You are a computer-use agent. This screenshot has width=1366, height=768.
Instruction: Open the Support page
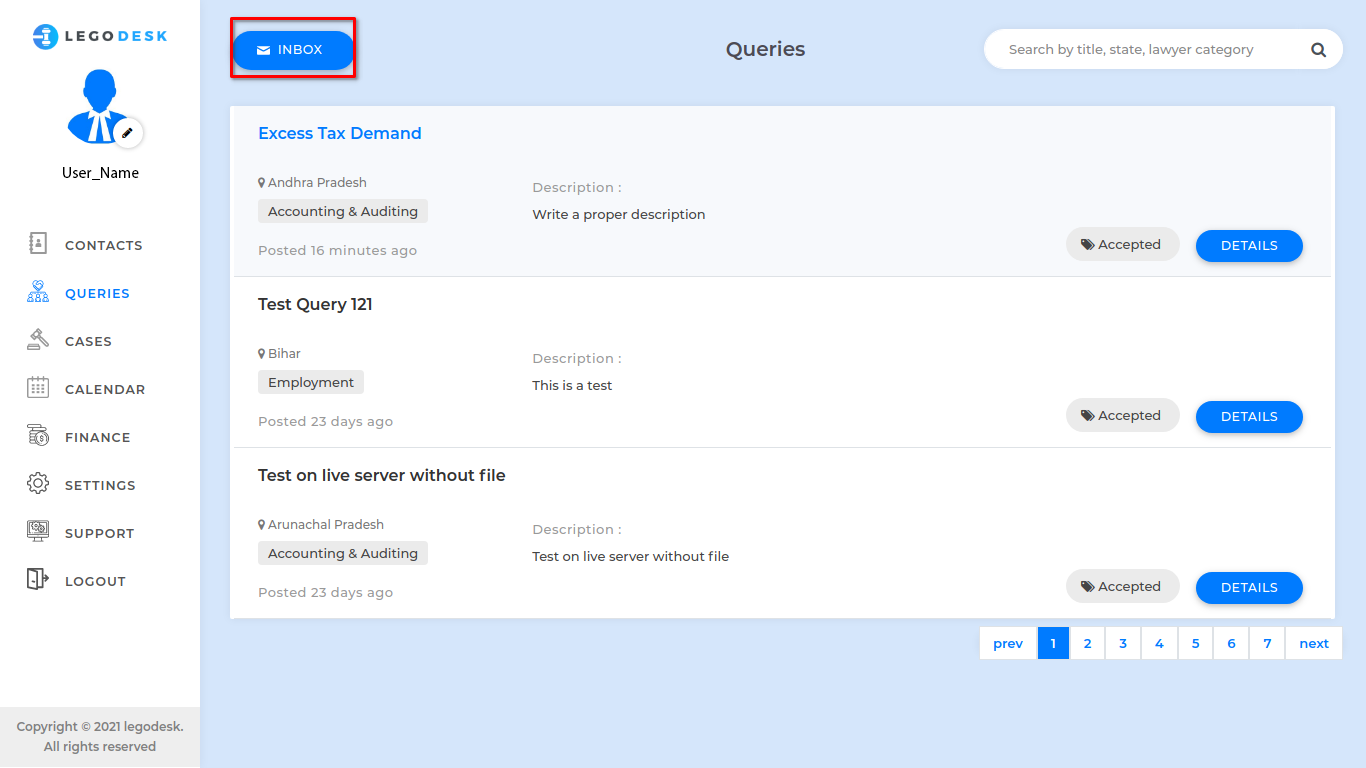(x=99, y=533)
